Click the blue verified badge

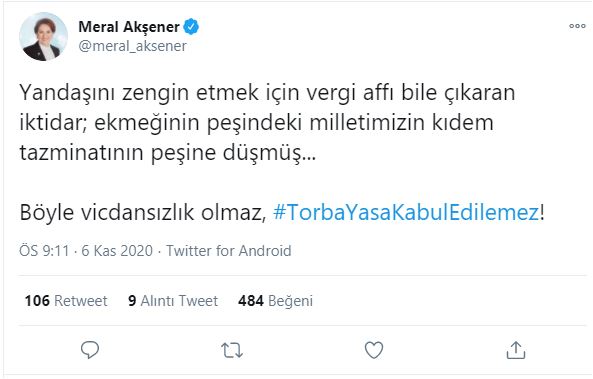point(191,27)
